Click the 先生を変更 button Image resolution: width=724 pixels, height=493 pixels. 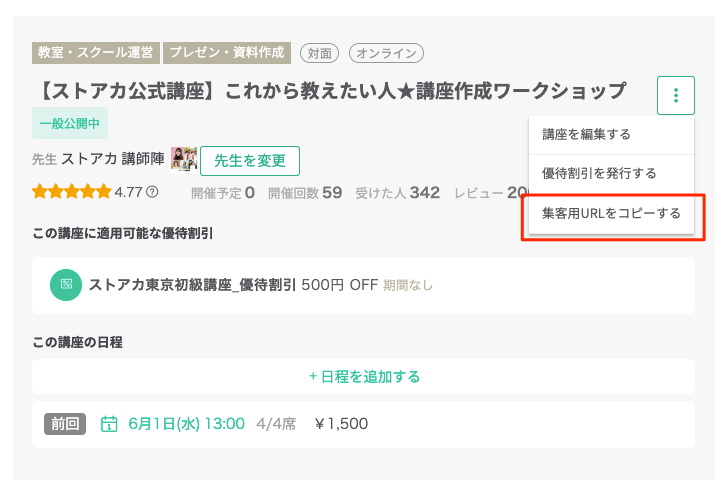[250, 161]
